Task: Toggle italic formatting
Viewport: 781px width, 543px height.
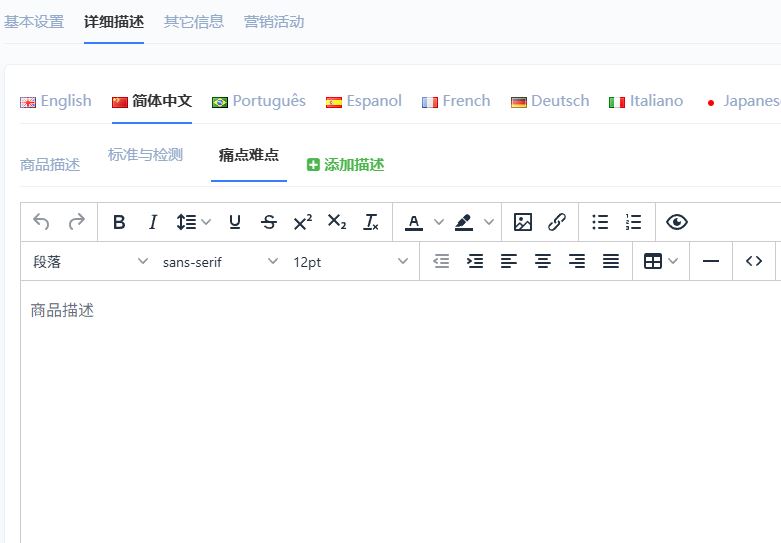Action: (153, 222)
